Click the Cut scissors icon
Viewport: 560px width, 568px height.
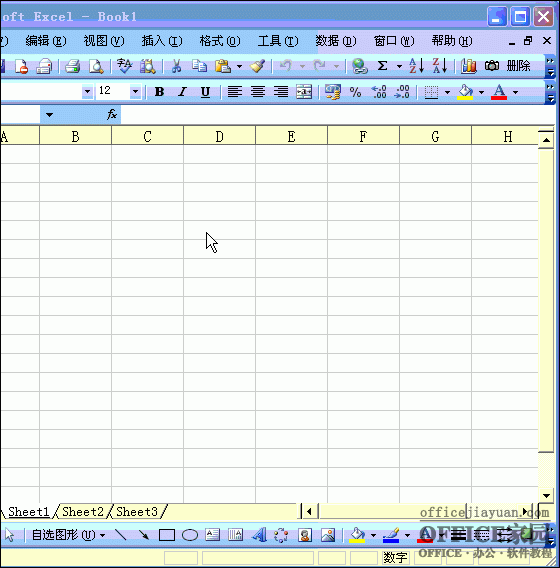176,66
